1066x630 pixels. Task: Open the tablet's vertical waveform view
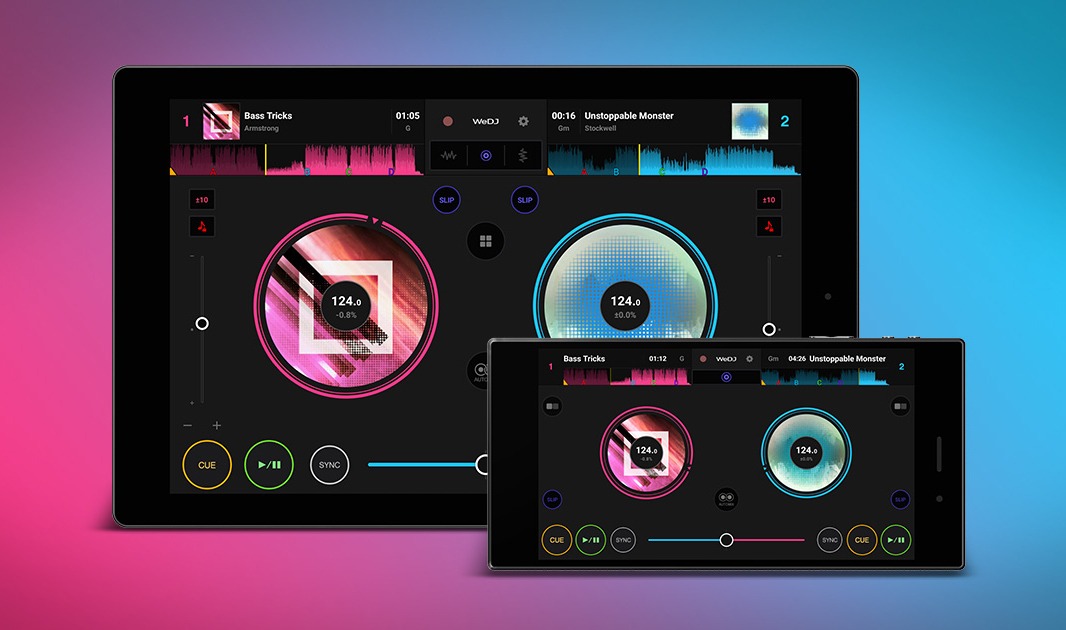pyautogui.click(x=522, y=155)
